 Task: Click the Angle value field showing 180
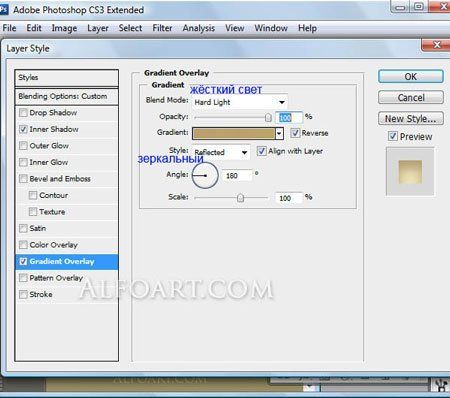pyautogui.click(x=238, y=175)
